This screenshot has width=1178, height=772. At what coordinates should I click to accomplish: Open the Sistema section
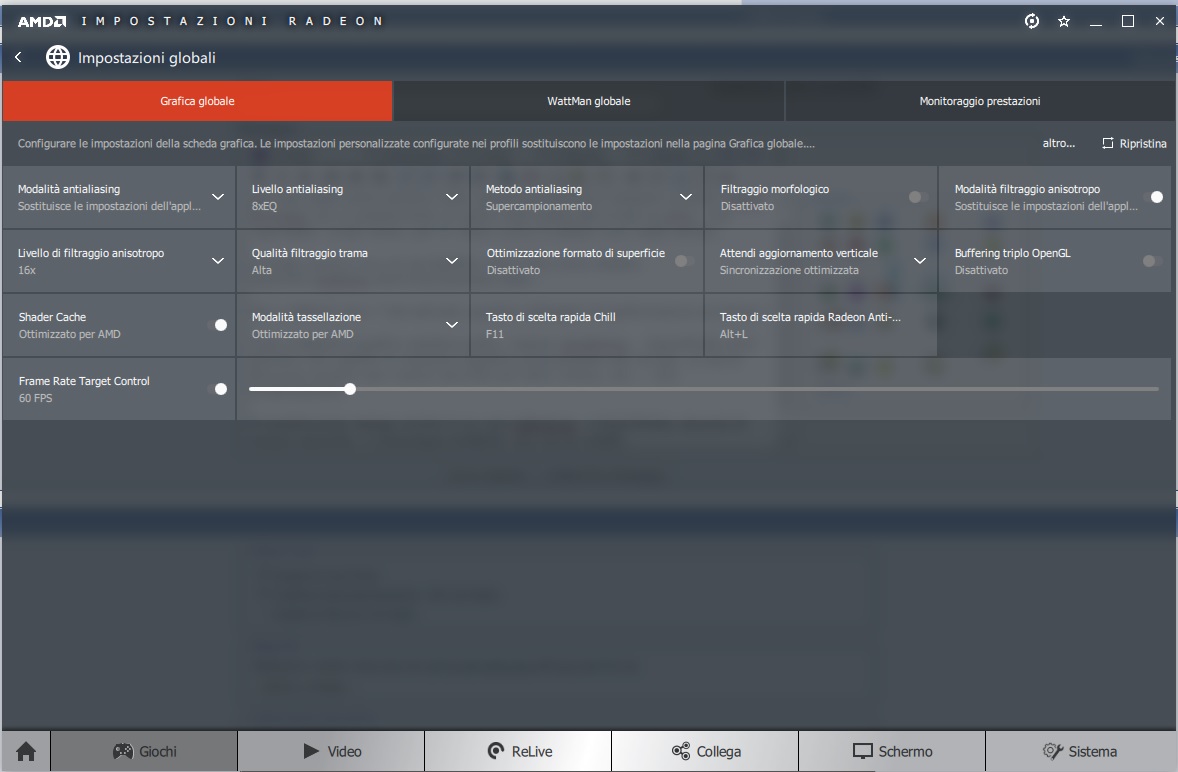1080,751
